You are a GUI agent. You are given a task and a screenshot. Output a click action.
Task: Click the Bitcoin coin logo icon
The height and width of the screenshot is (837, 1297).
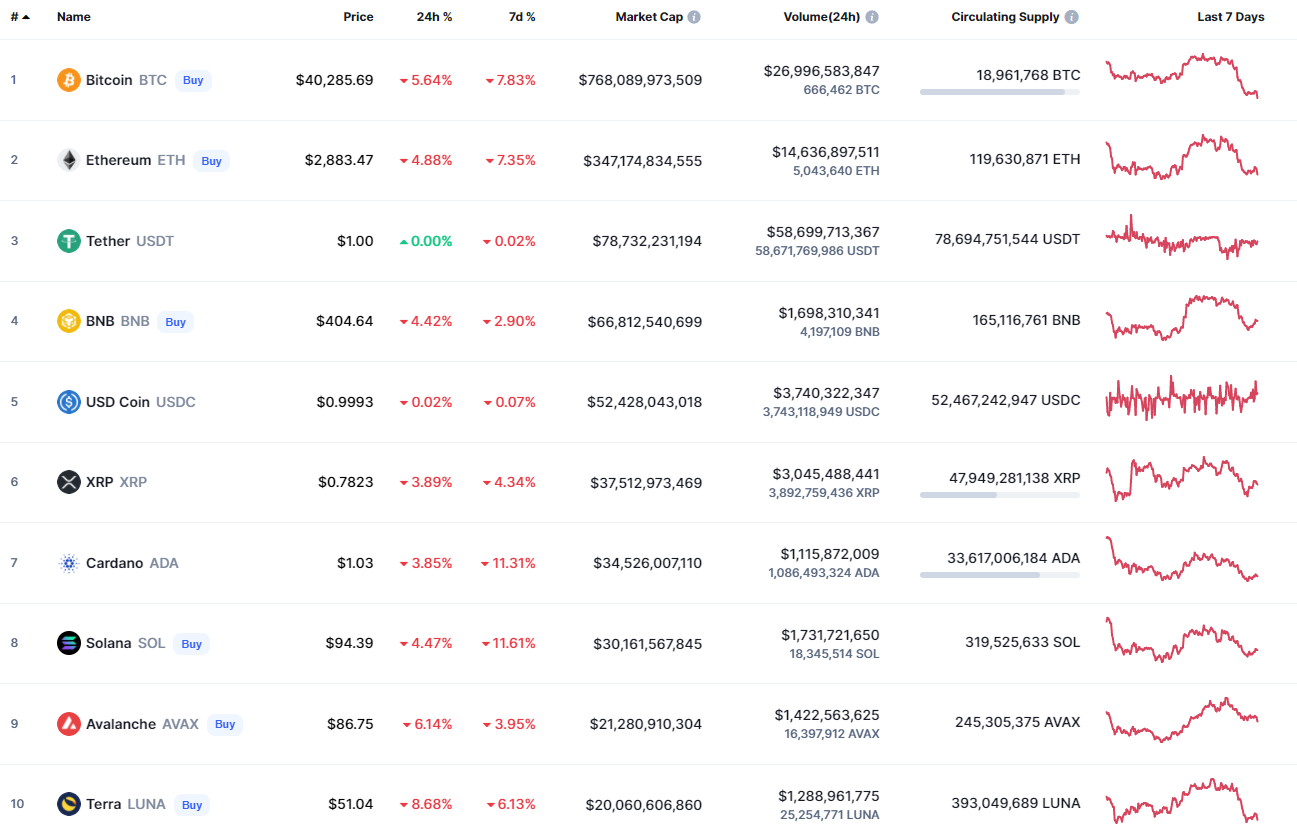69,80
